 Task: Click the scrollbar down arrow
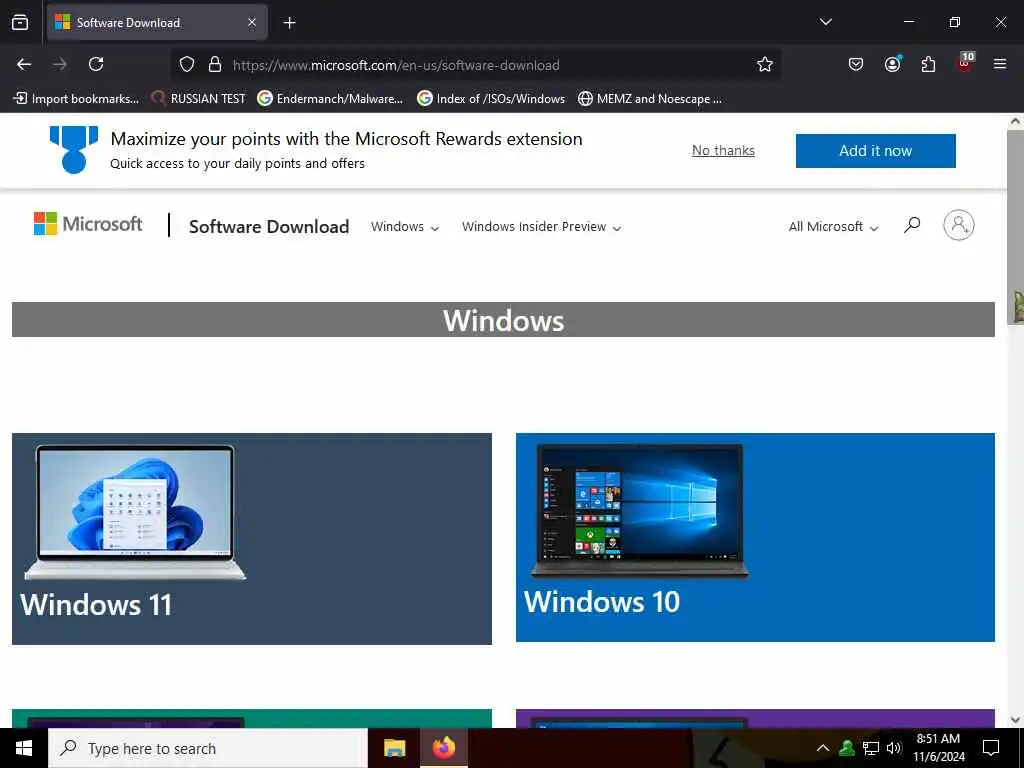coord(1015,720)
